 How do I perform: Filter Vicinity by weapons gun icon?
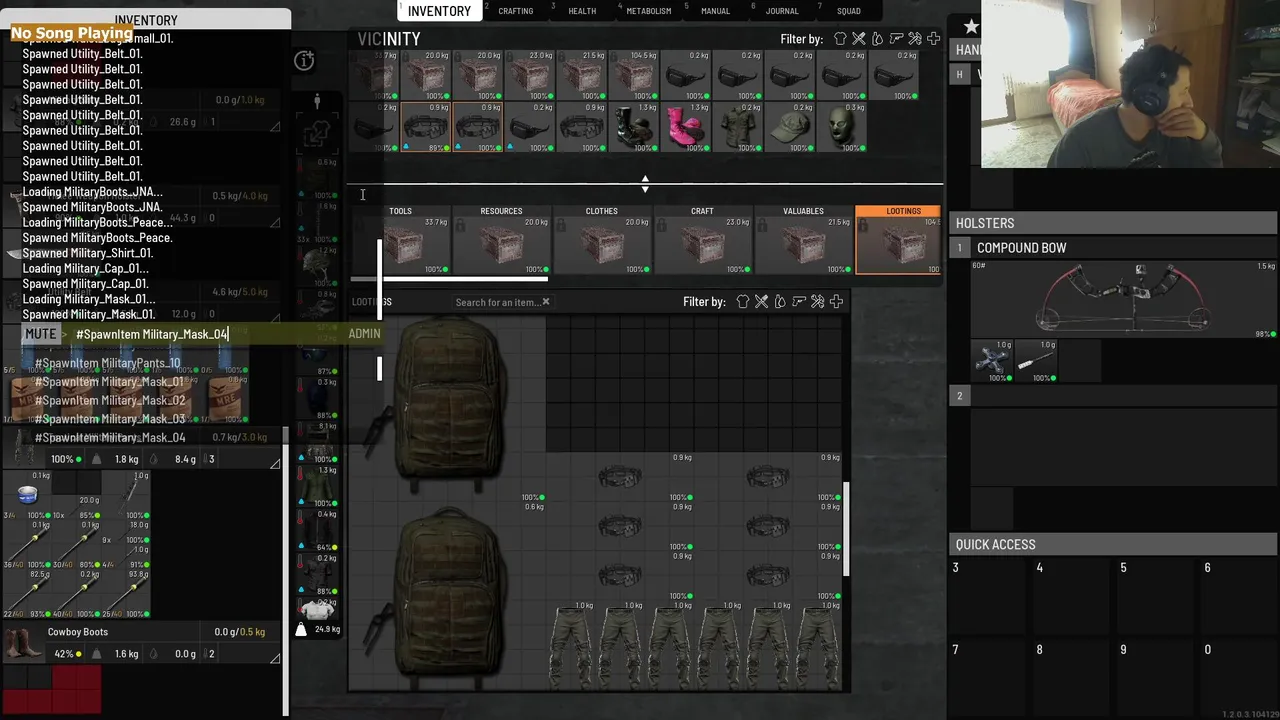click(896, 39)
